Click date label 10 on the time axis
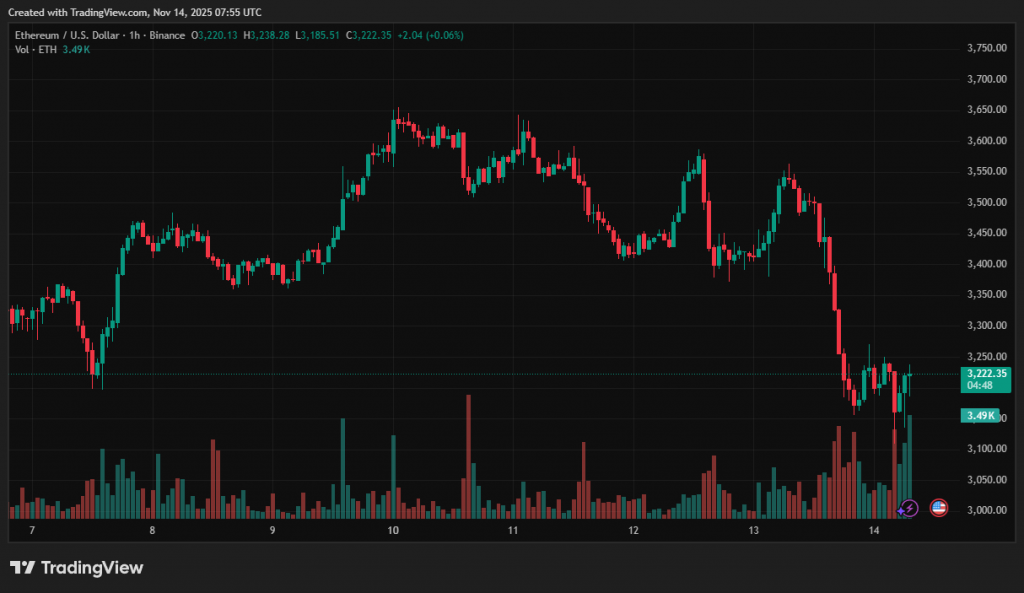1024x593 pixels. coord(393,530)
